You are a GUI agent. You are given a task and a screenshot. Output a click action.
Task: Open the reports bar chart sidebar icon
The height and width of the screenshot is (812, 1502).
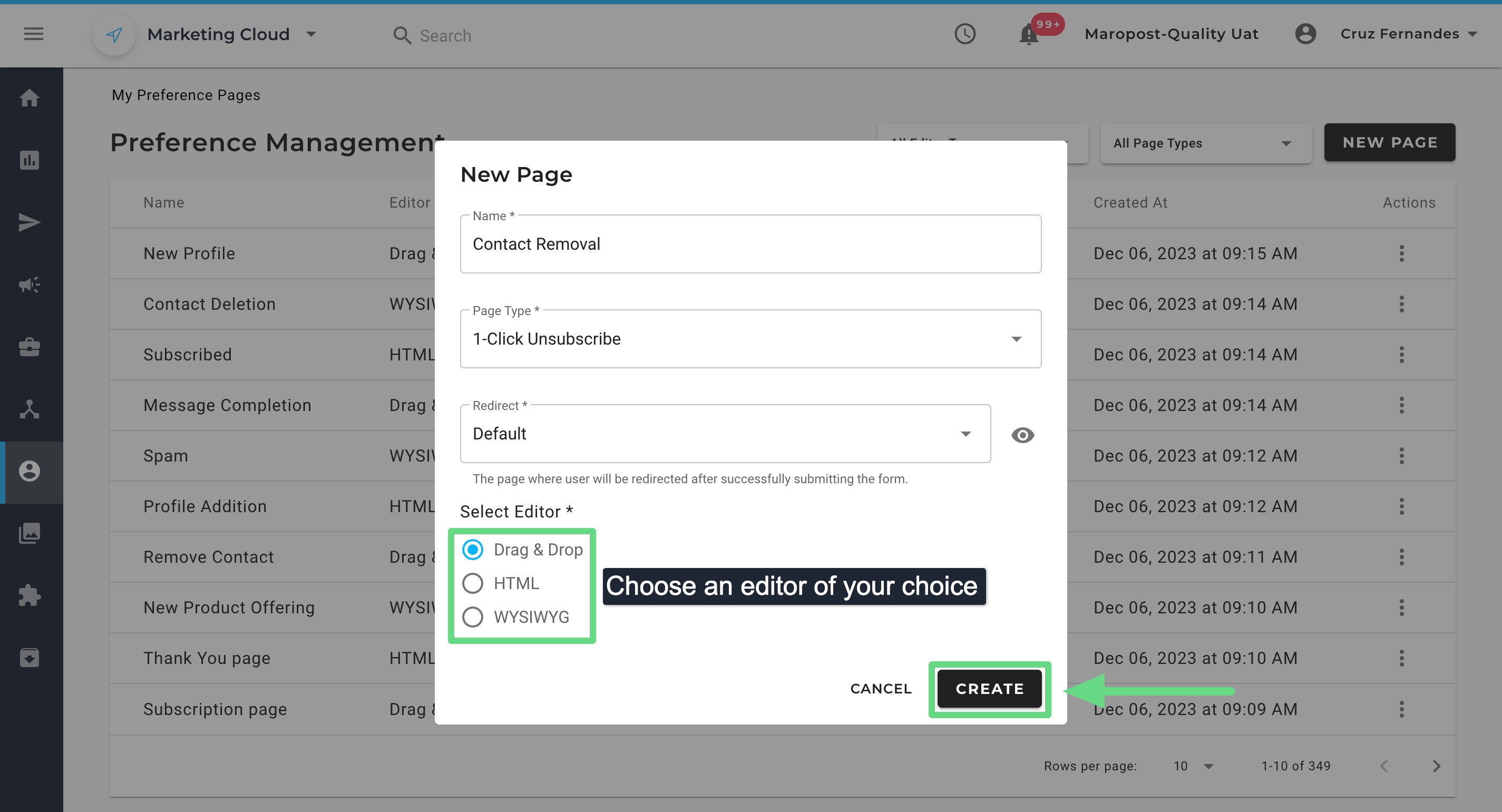pos(29,160)
